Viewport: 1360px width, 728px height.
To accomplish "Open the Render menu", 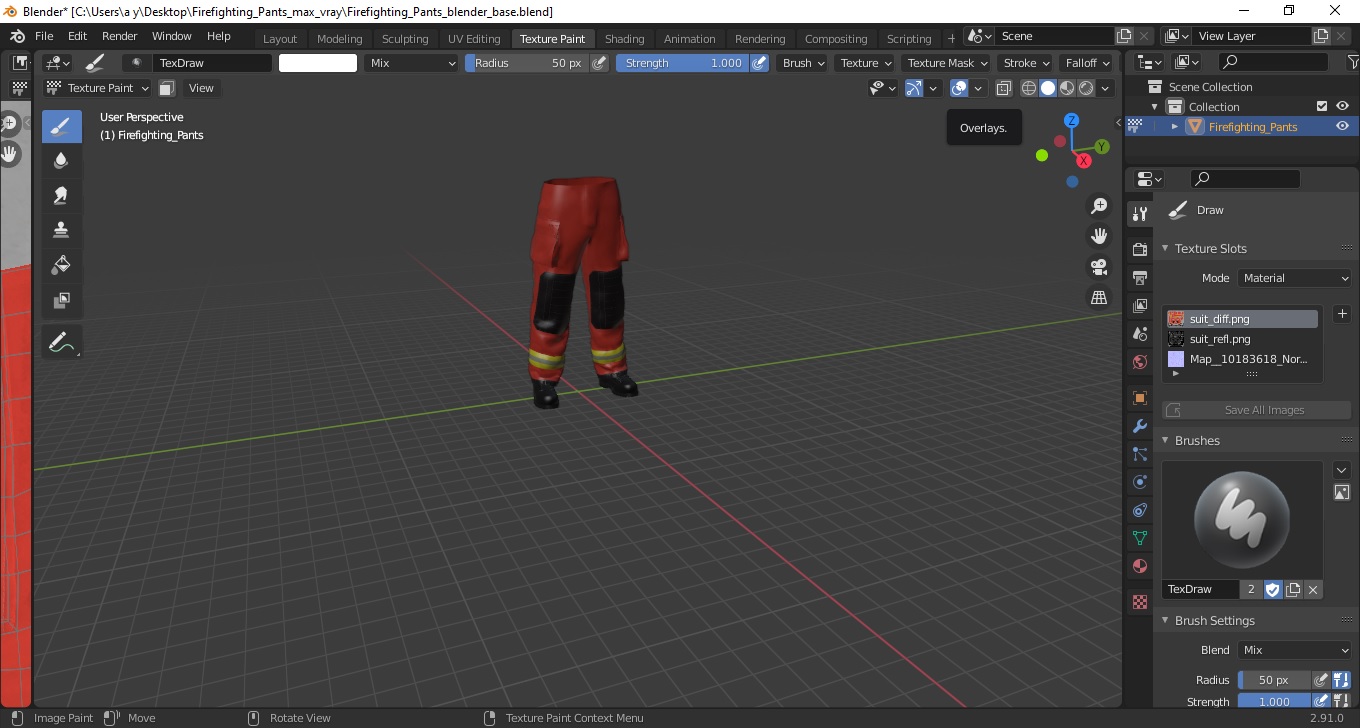I will coord(119,36).
